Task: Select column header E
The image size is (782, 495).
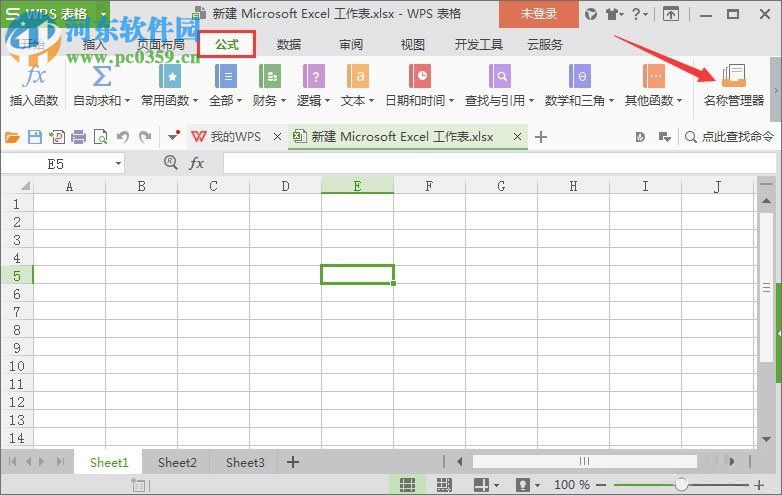Action: (x=357, y=186)
